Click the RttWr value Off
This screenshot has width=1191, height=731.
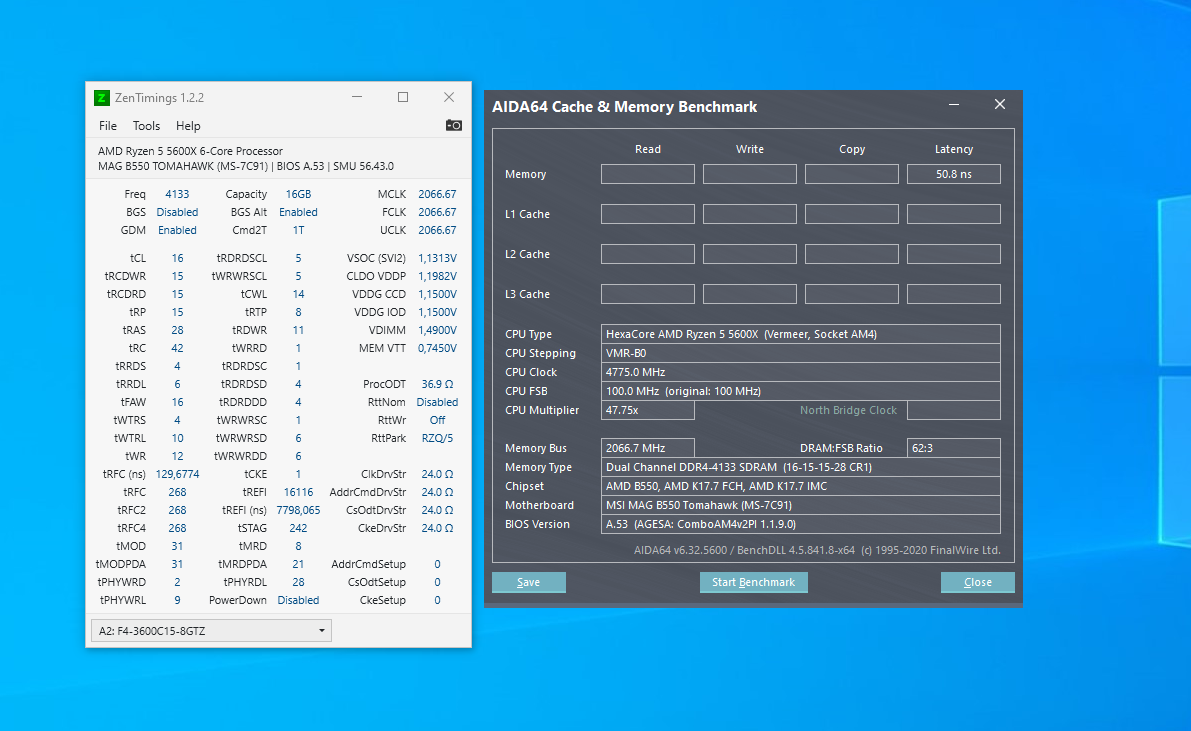(x=438, y=420)
